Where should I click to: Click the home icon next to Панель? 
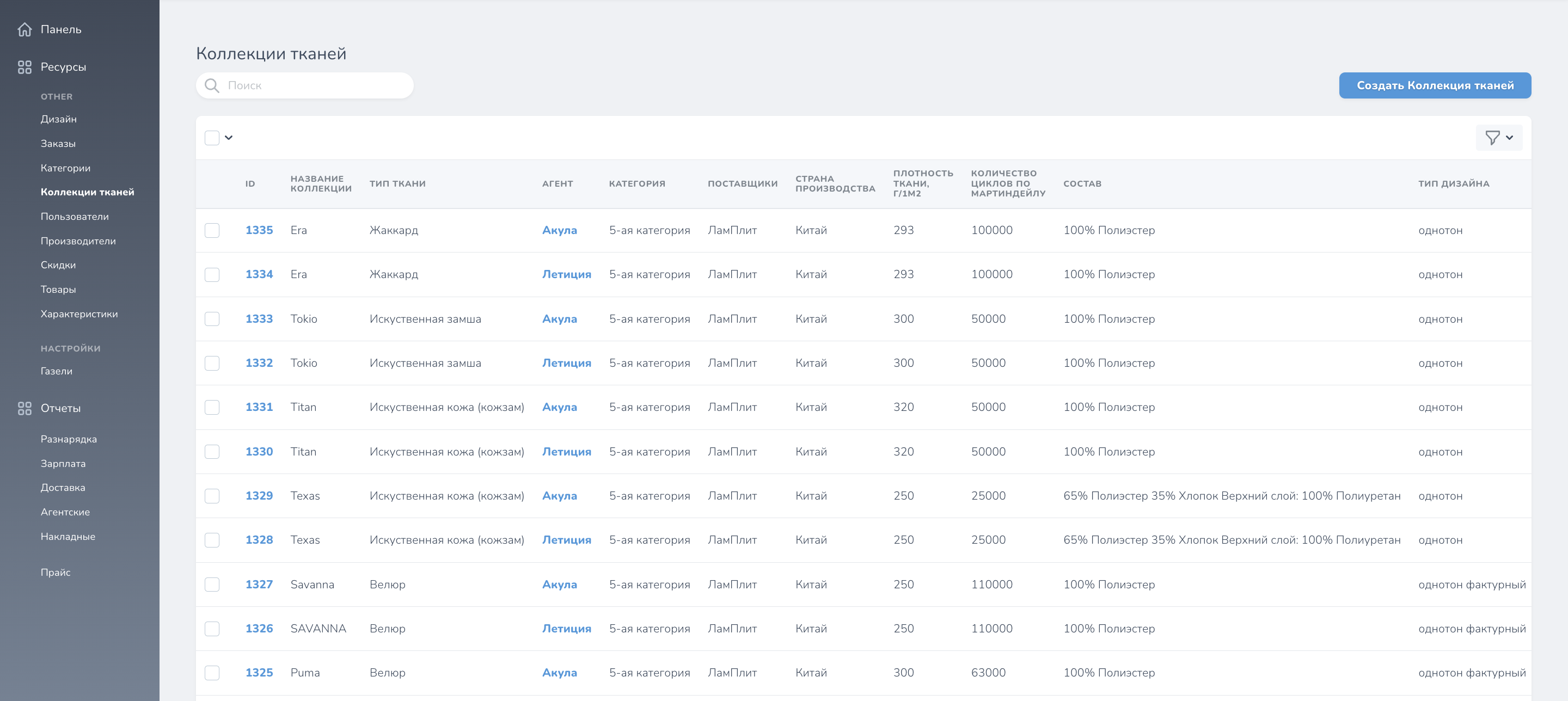24,29
